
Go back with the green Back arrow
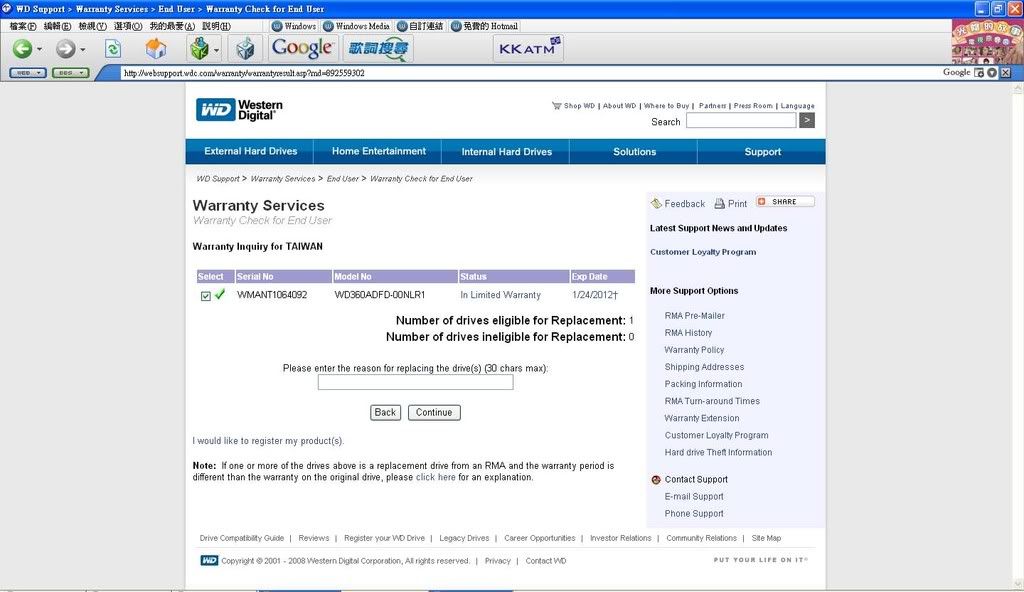click(22, 48)
